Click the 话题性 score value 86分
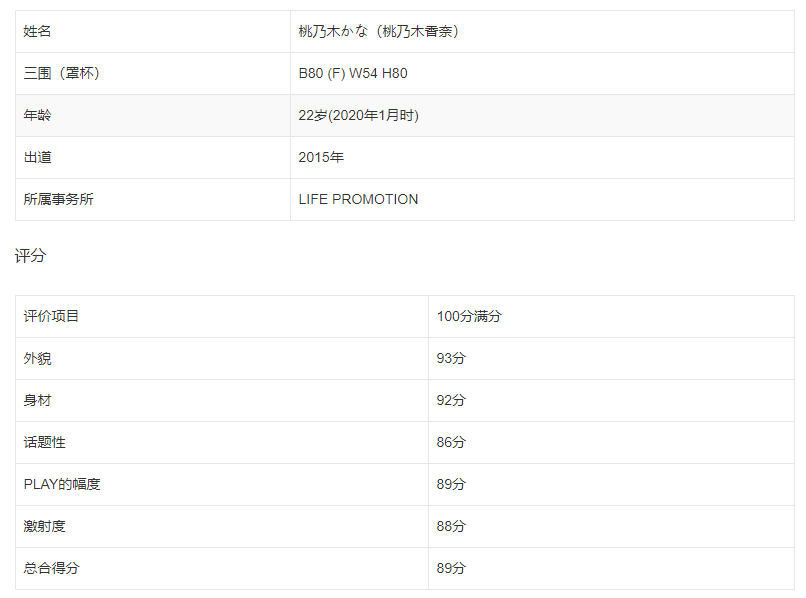 [451, 442]
